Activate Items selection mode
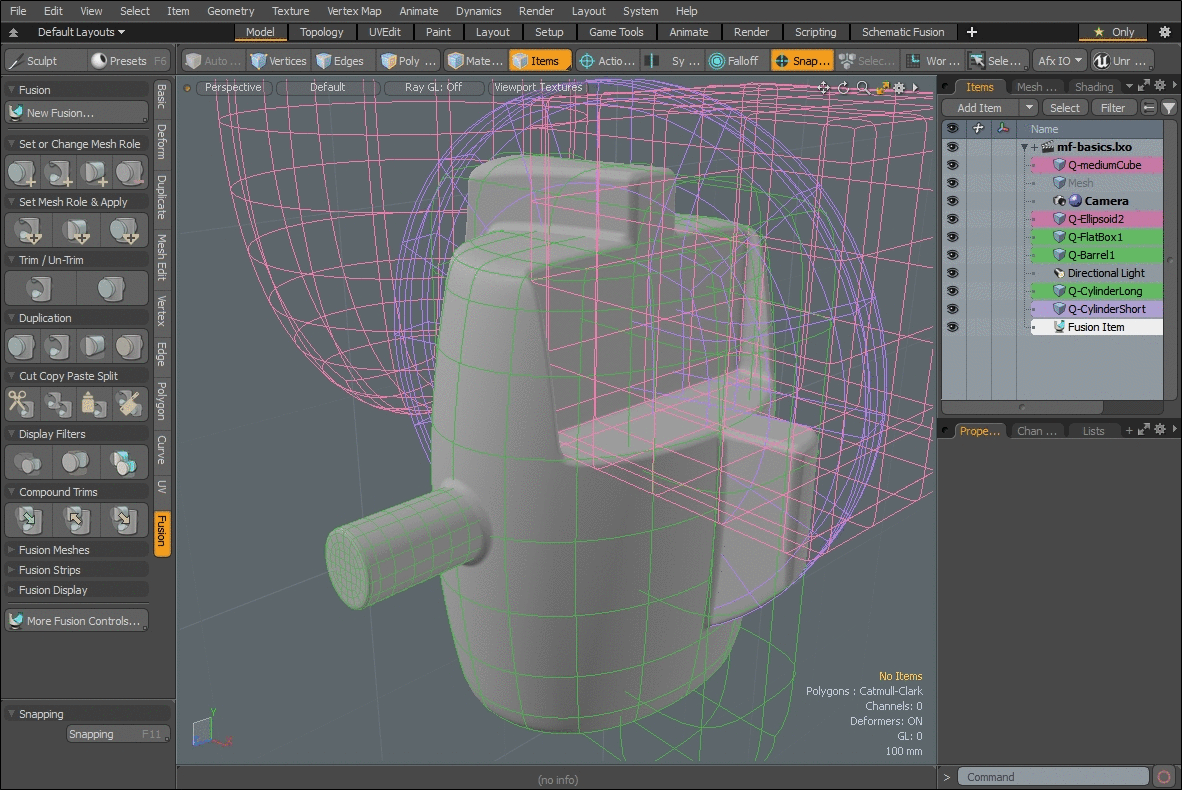The image size is (1182, 790). point(540,61)
